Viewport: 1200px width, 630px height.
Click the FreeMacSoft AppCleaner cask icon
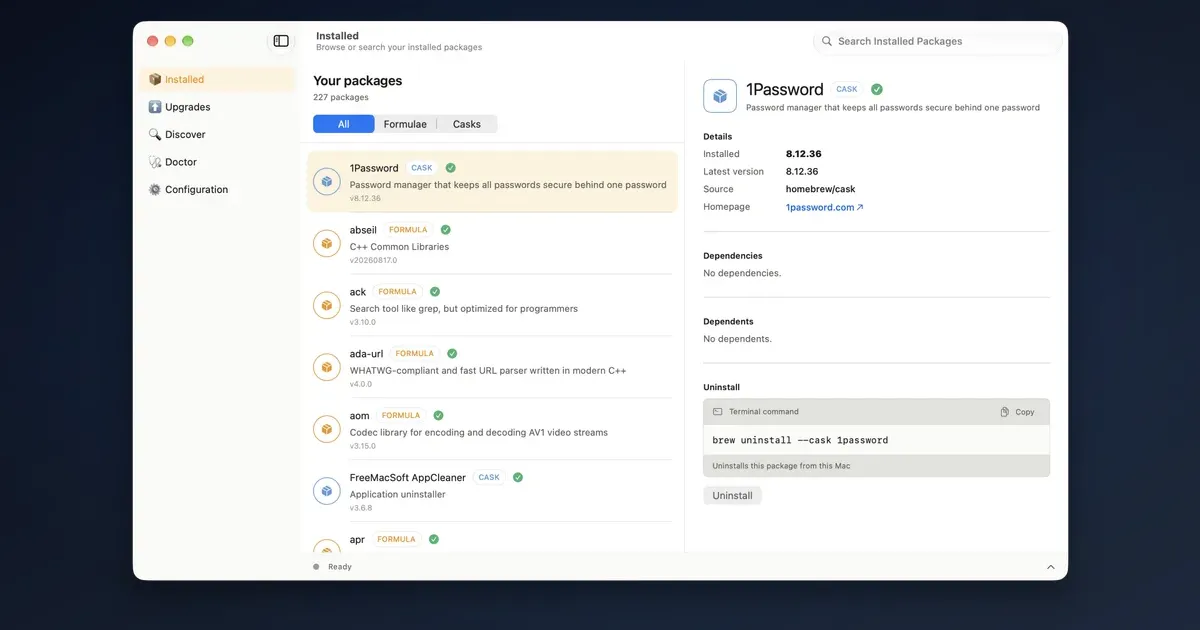tap(327, 491)
